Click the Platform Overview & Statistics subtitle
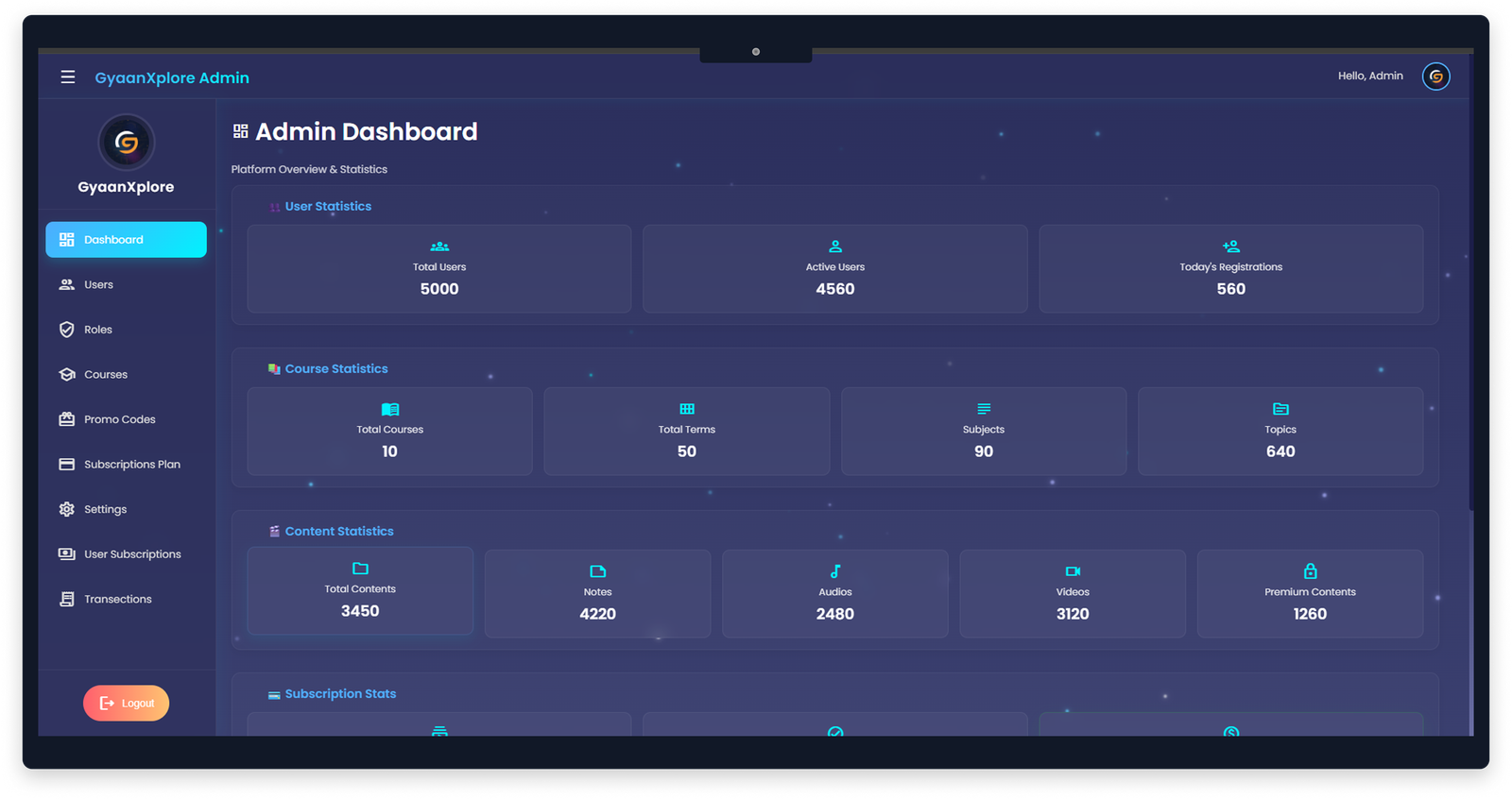The width and height of the screenshot is (1512, 799). pos(309,169)
